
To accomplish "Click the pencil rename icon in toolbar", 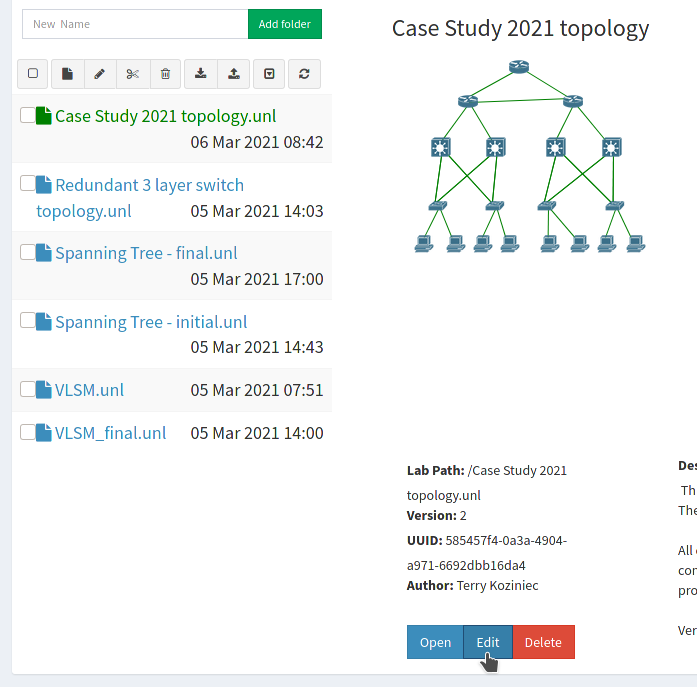I will coord(100,73).
